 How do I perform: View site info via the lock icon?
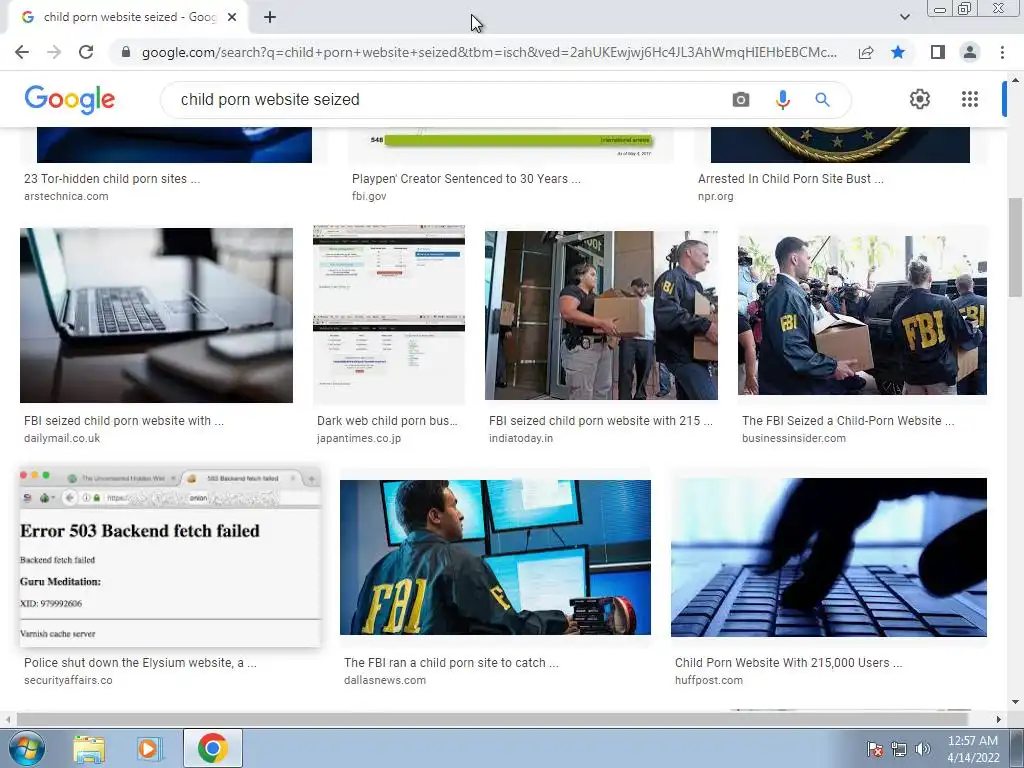(126, 52)
